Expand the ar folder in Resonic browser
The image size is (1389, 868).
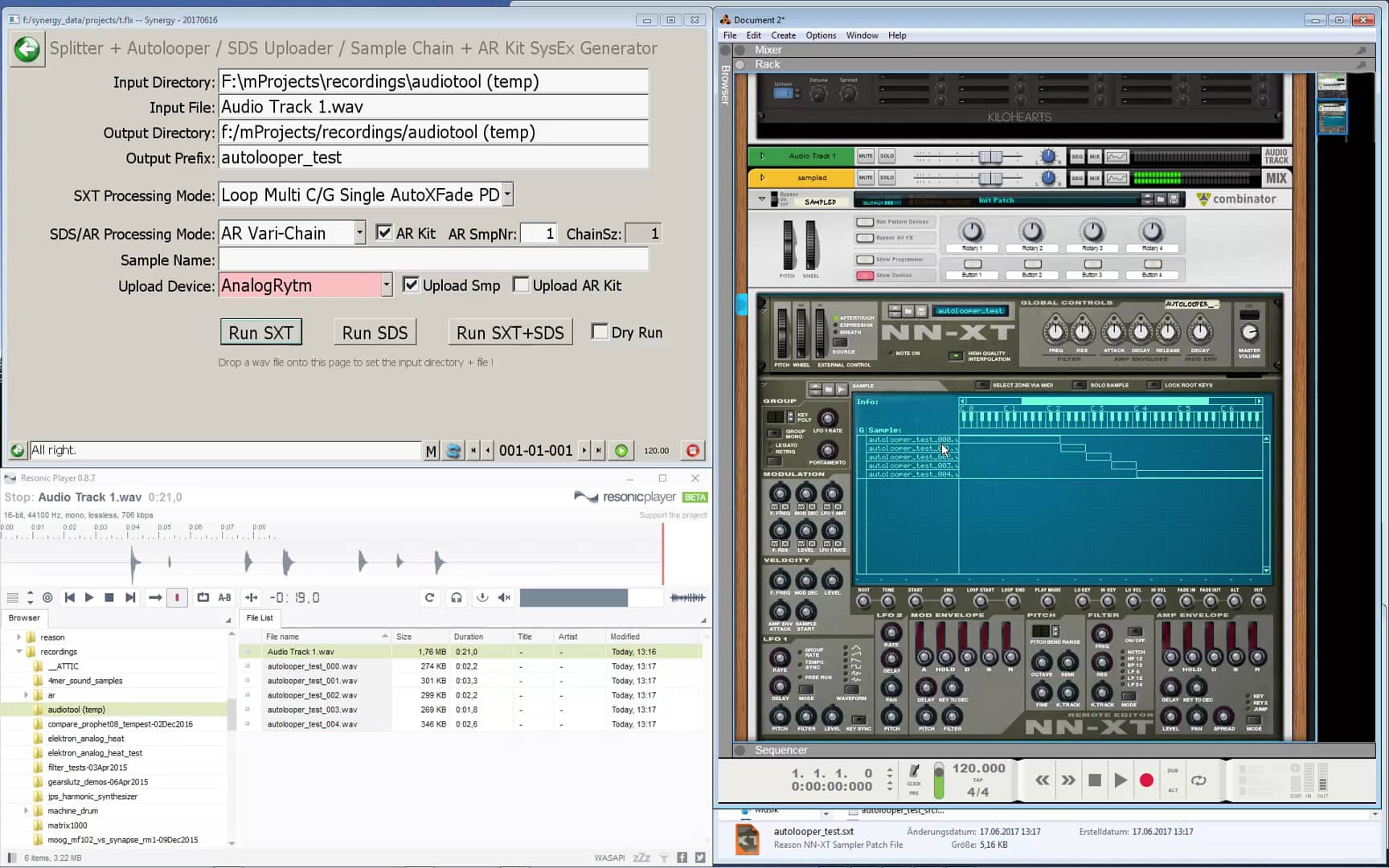27,695
